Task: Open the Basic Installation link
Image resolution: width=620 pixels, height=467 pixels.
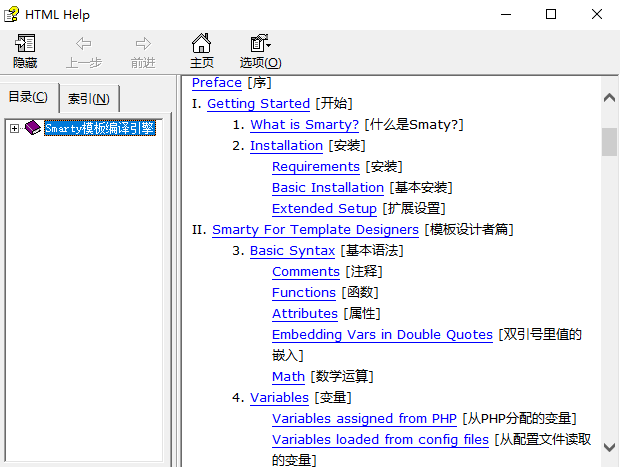Action: [x=328, y=188]
